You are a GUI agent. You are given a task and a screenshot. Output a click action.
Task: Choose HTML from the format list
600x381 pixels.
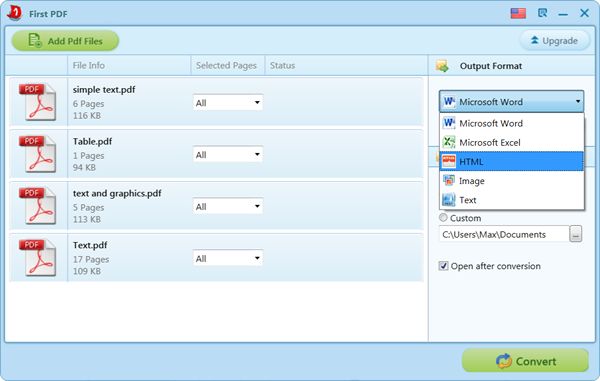click(x=512, y=161)
